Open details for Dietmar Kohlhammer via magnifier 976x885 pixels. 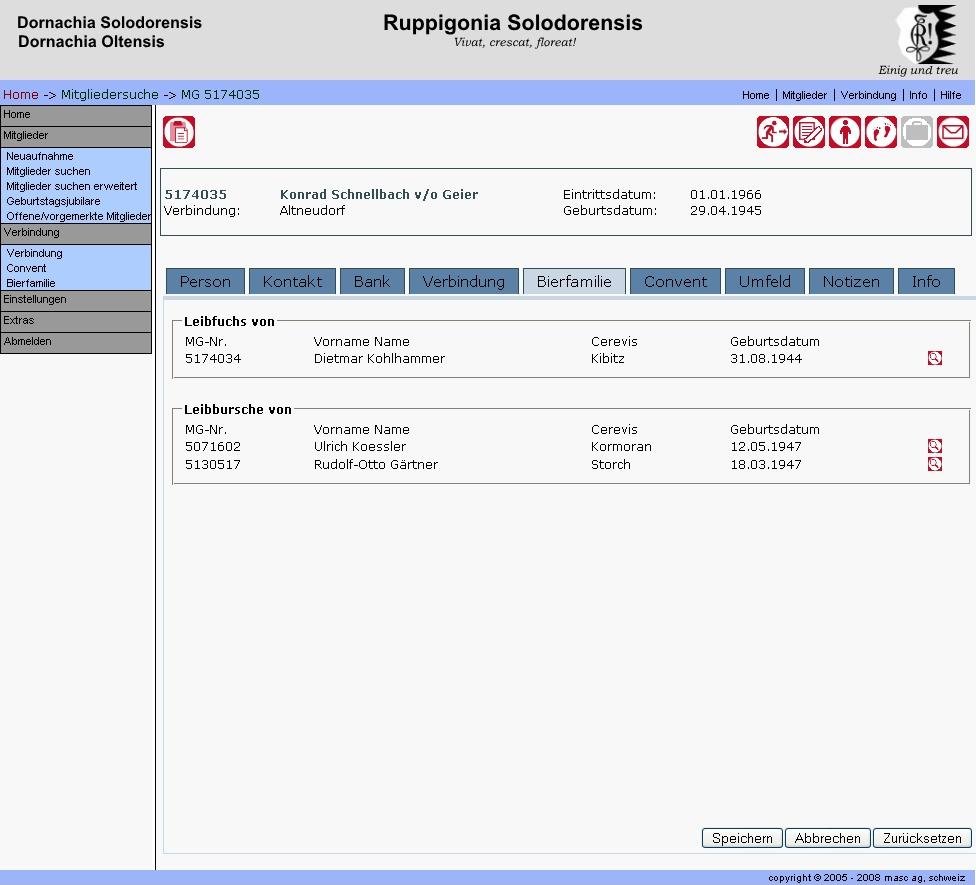tap(934, 358)
